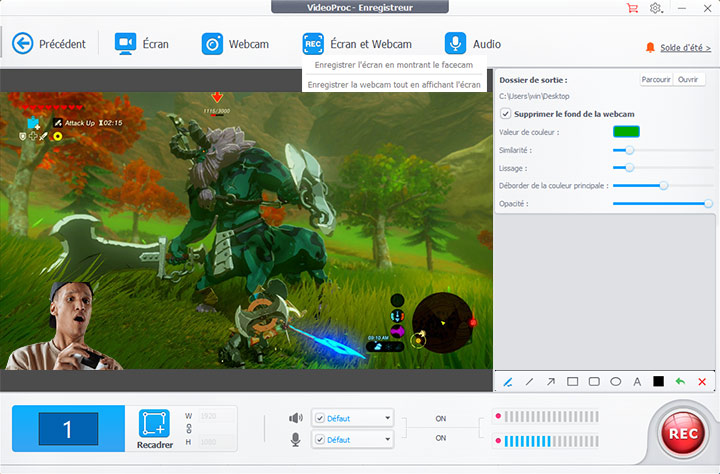Click the Parcourir button

655,79
